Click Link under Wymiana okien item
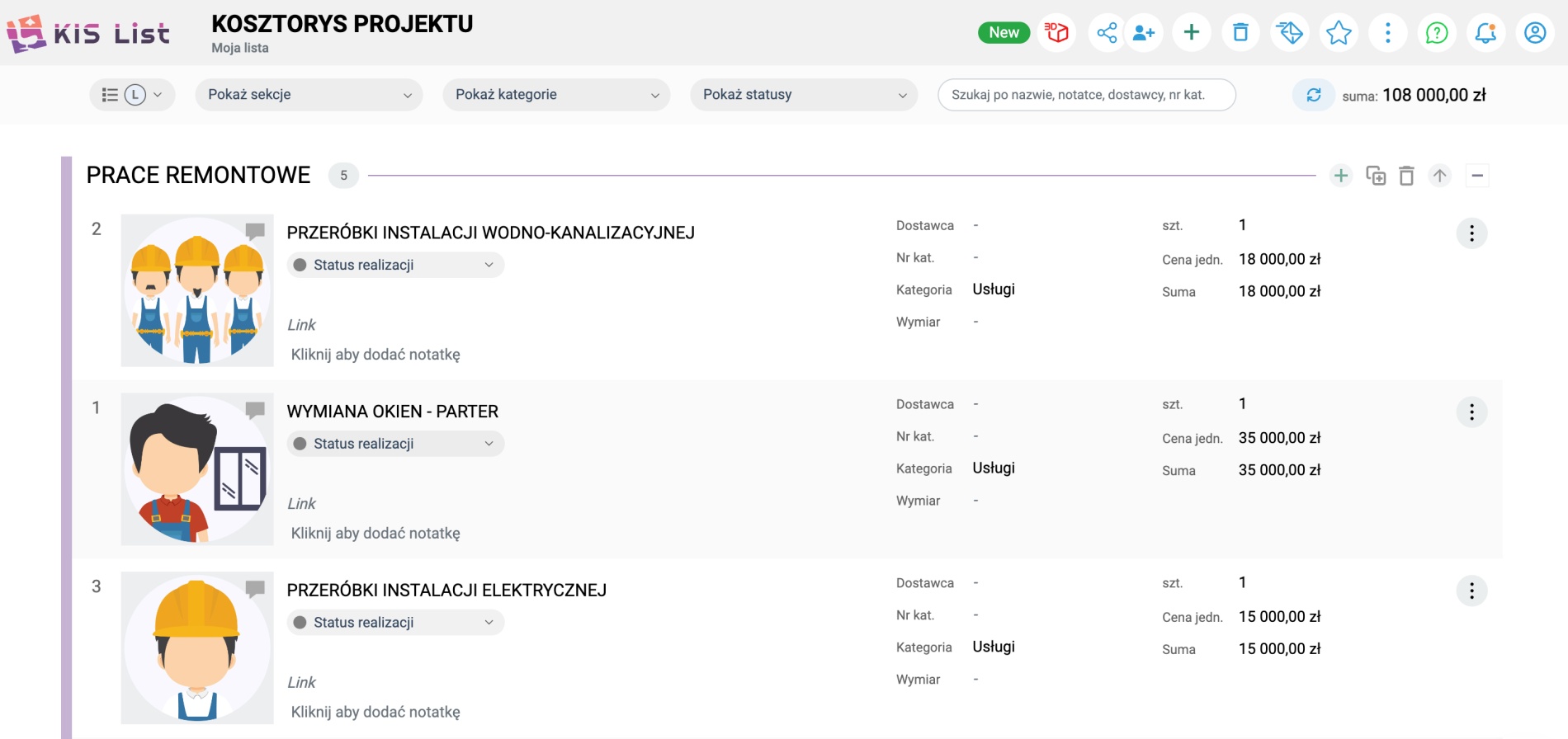1568x739 pixels. point(301,504)
